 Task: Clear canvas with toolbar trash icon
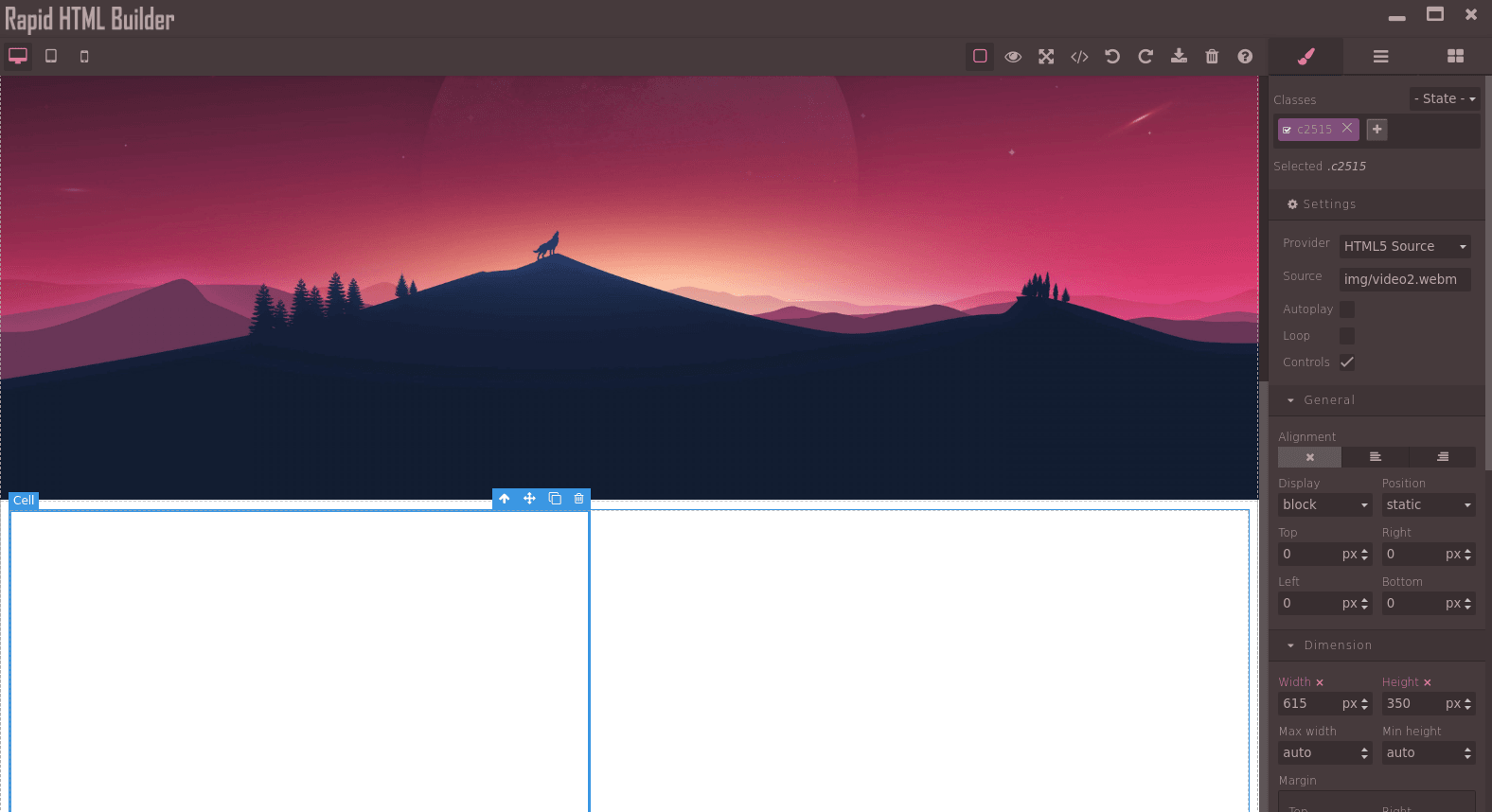[1212, 57]
